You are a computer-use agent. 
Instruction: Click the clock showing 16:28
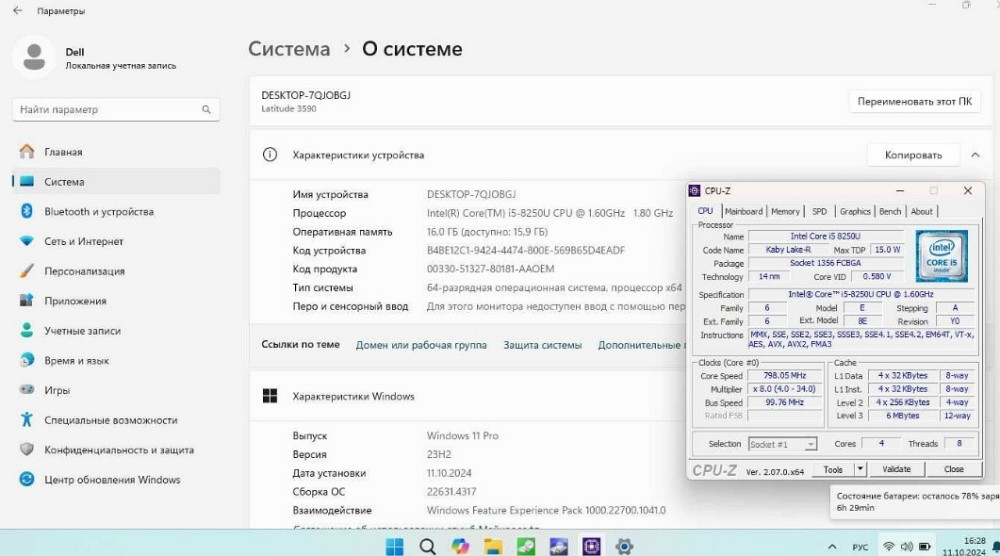pyautogui.click(x=974, y=541)
